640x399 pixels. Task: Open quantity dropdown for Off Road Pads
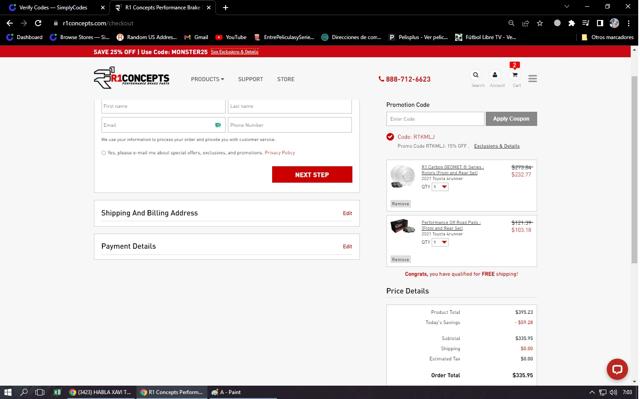pos(440,242)
